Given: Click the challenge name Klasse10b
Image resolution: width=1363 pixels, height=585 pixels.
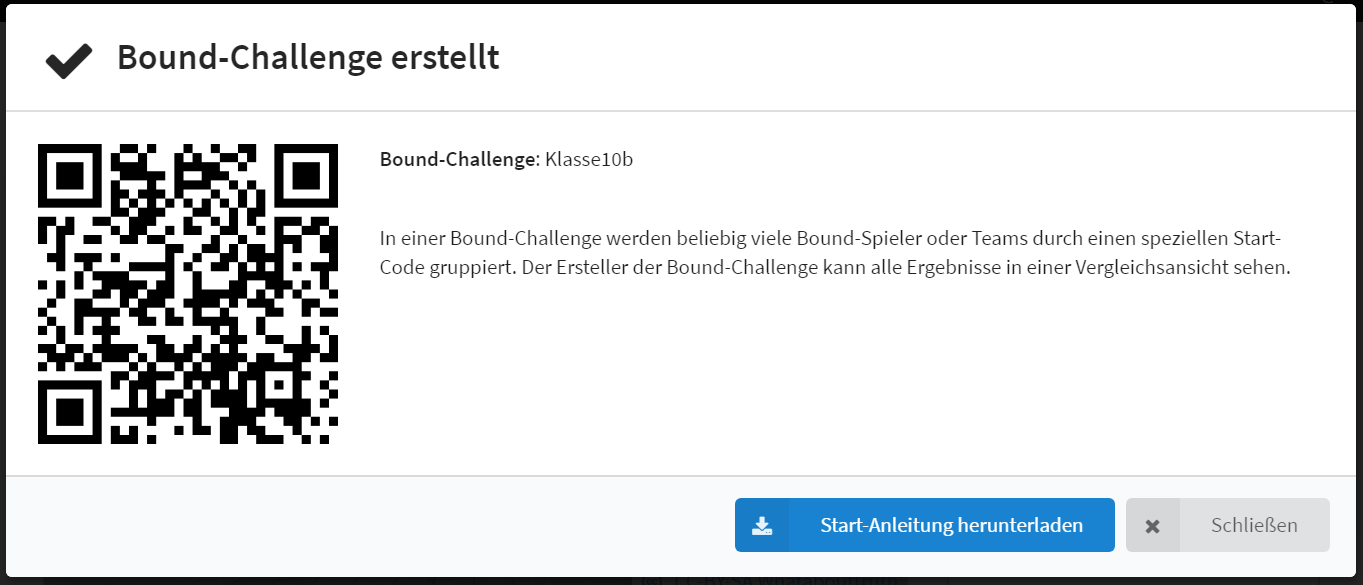Looking at the screenshot, I should (589, 160).
